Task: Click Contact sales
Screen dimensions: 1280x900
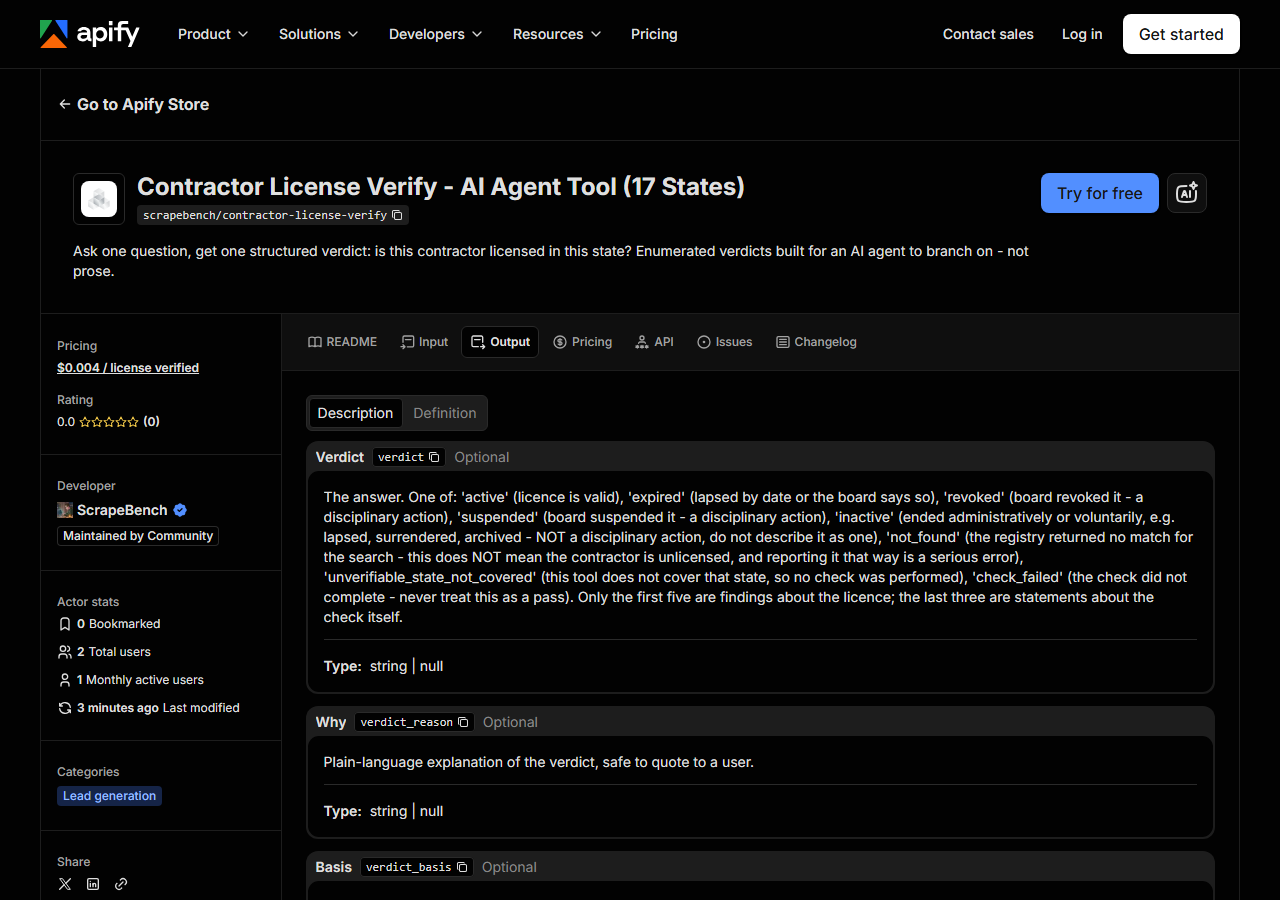Action: pos(988,34)
